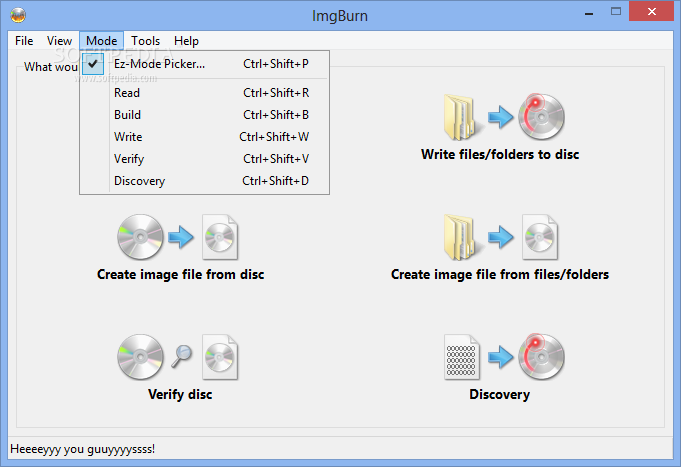This screenshot has height=467, width=681.
Task: Click the image file icon for Create image from disc
Action: (220, 237)
